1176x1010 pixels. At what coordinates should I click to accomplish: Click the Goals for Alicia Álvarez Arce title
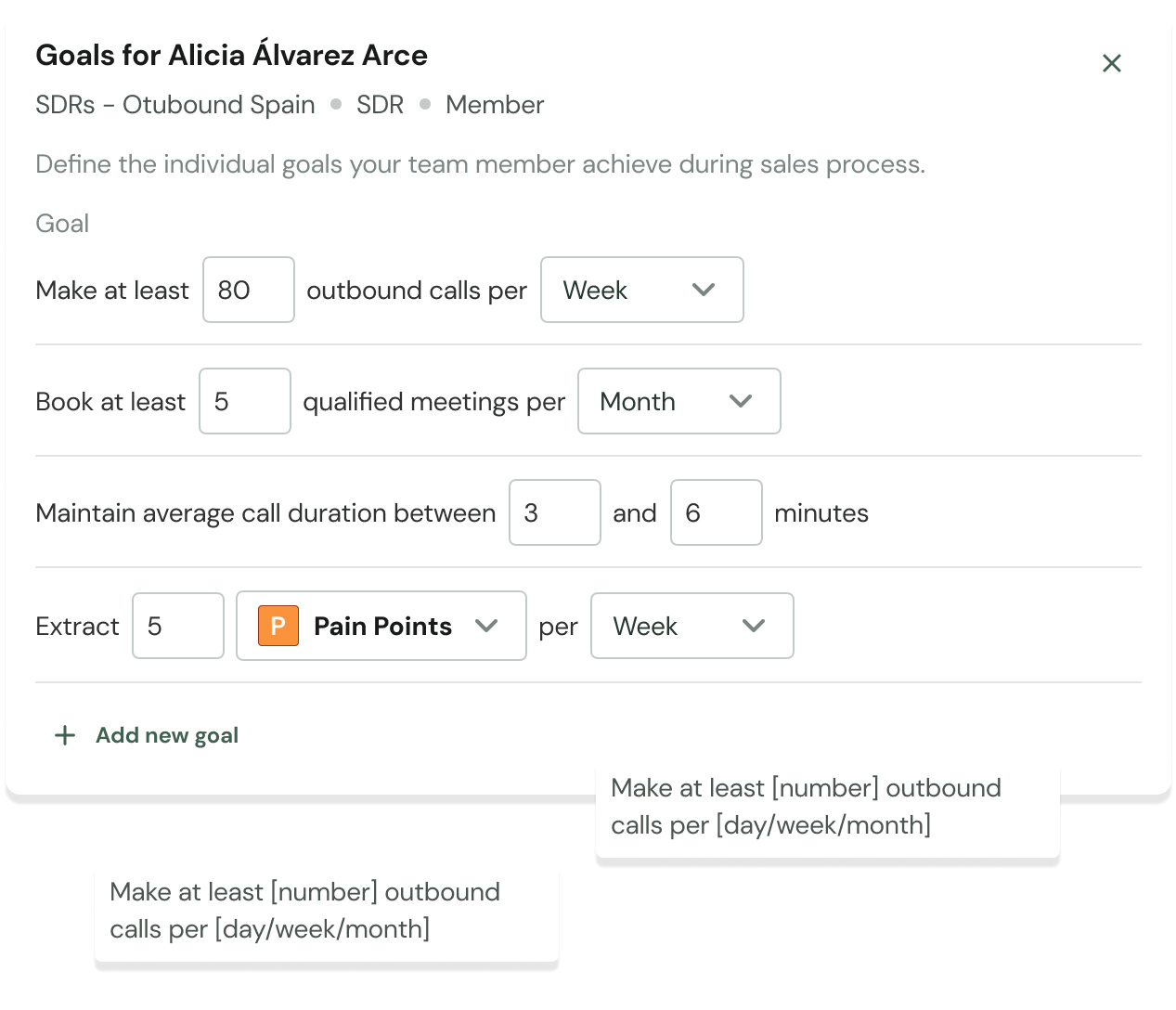click(231, 56)
